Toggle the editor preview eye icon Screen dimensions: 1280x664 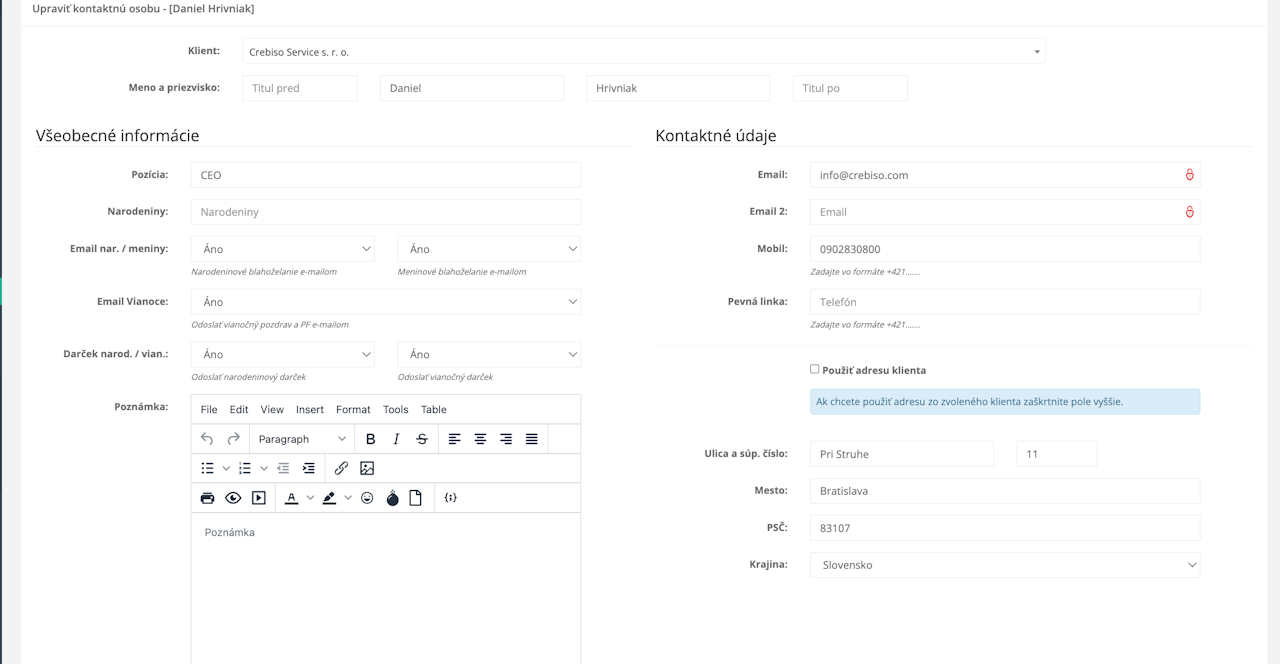pos(233,498)
